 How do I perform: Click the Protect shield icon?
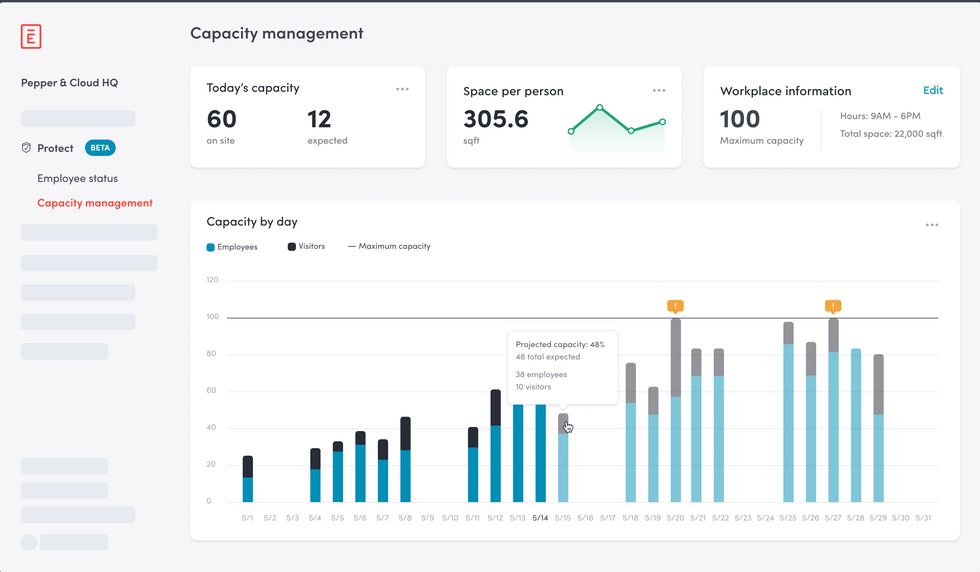tap(26, 148)
